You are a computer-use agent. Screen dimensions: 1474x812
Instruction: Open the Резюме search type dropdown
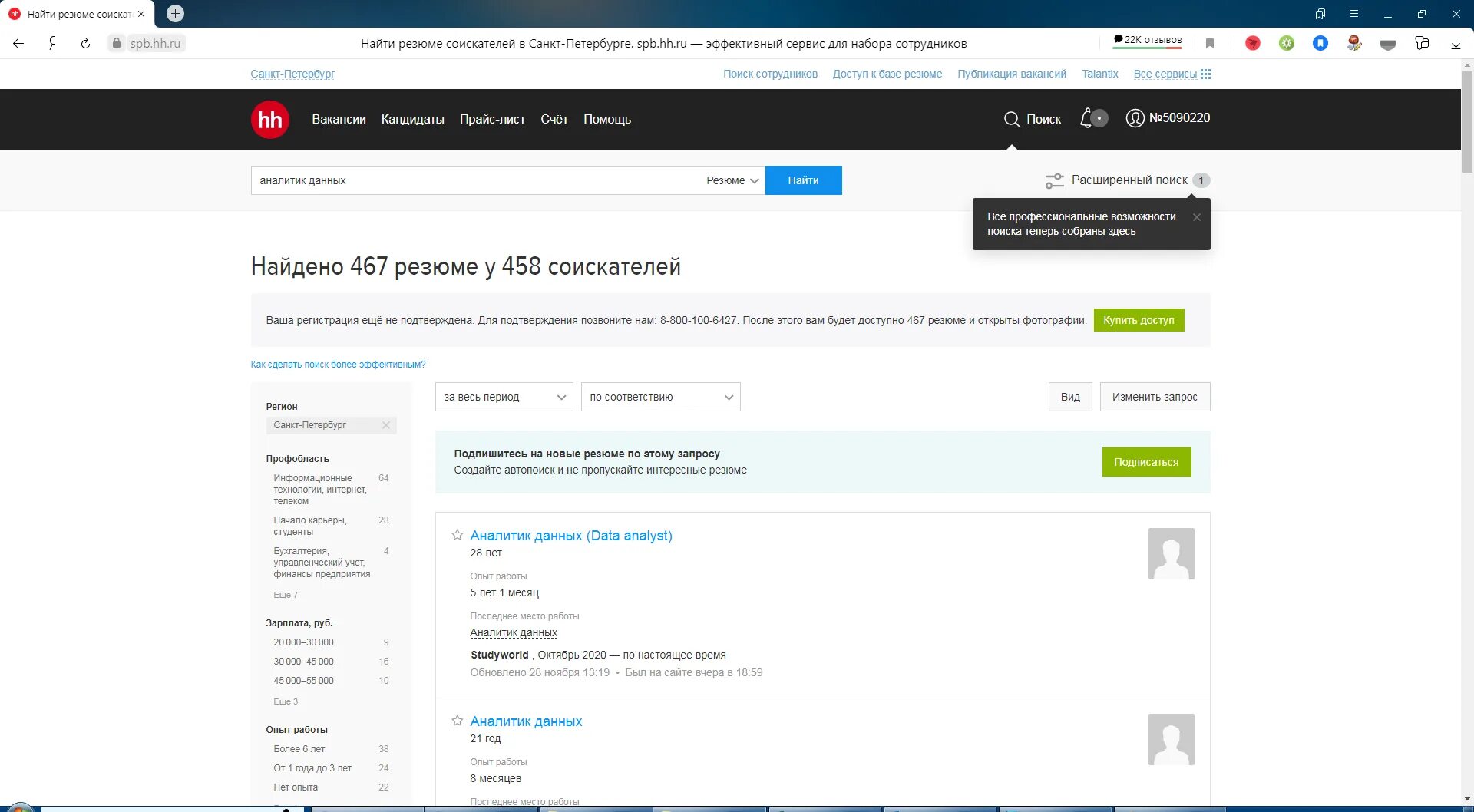pos(732,180)
